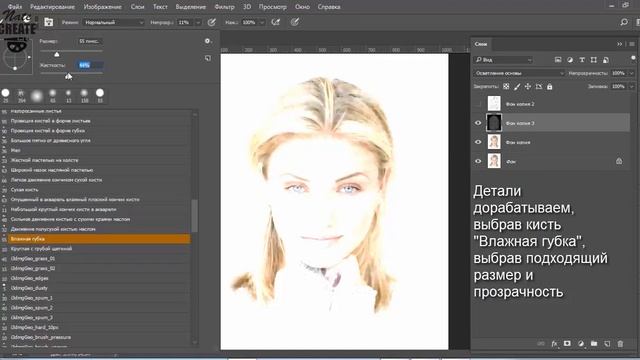This screenshot has height=360, width=640.
Task: Enable airbrush-style build-up icon
Action: pos(276,22)
